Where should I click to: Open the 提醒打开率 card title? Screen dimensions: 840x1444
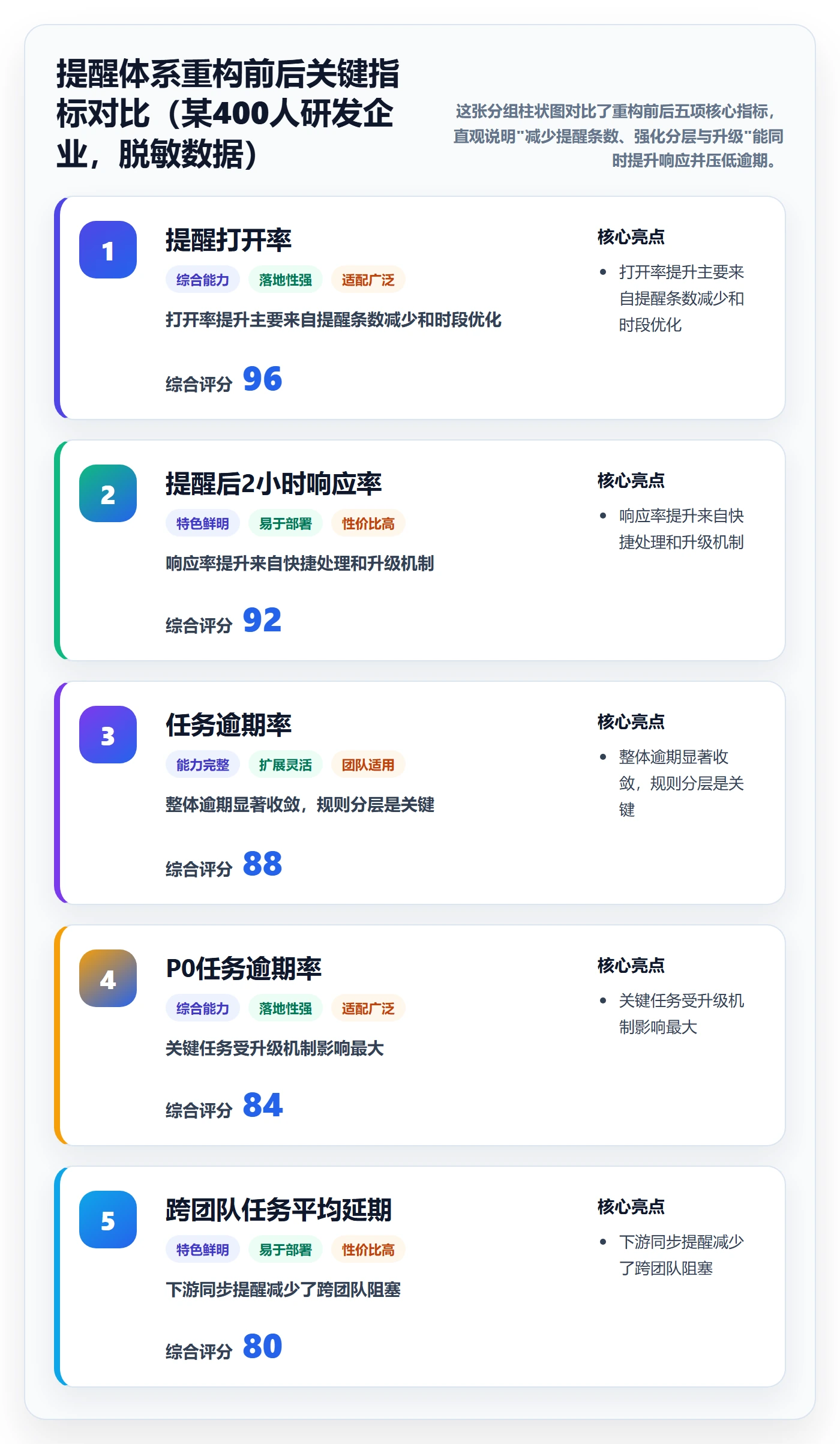[x=229, y=240]
